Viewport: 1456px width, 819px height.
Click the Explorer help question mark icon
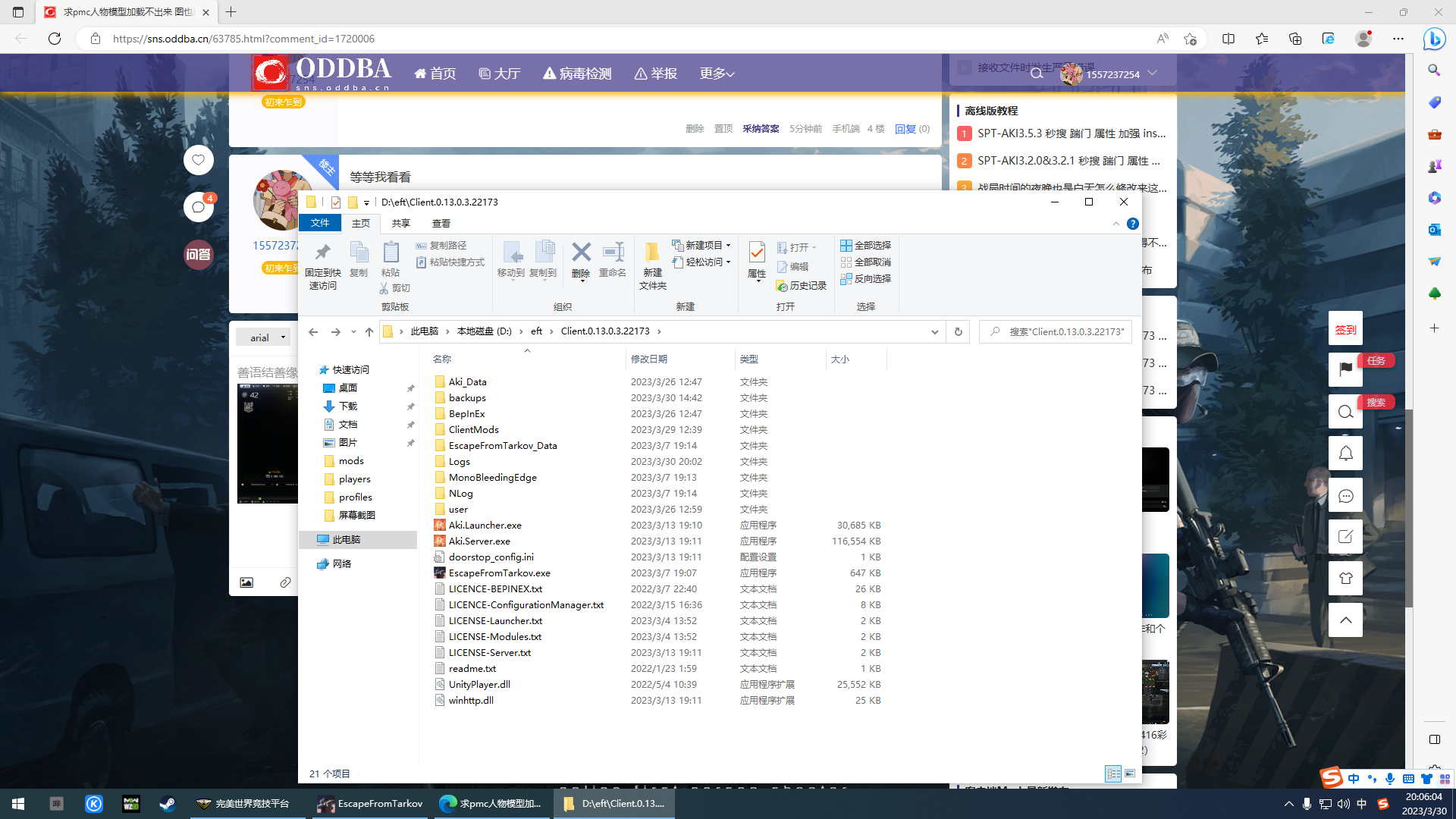click(1132, 224)
